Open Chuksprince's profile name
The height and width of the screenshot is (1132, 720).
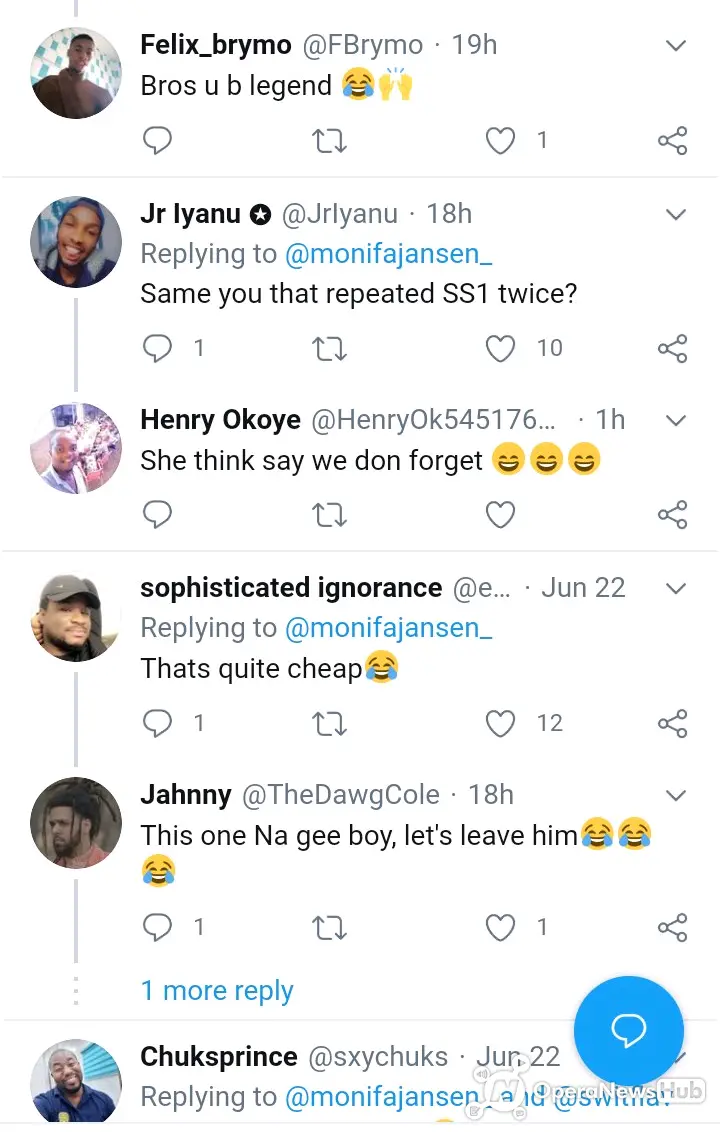tap(219, 1056)
